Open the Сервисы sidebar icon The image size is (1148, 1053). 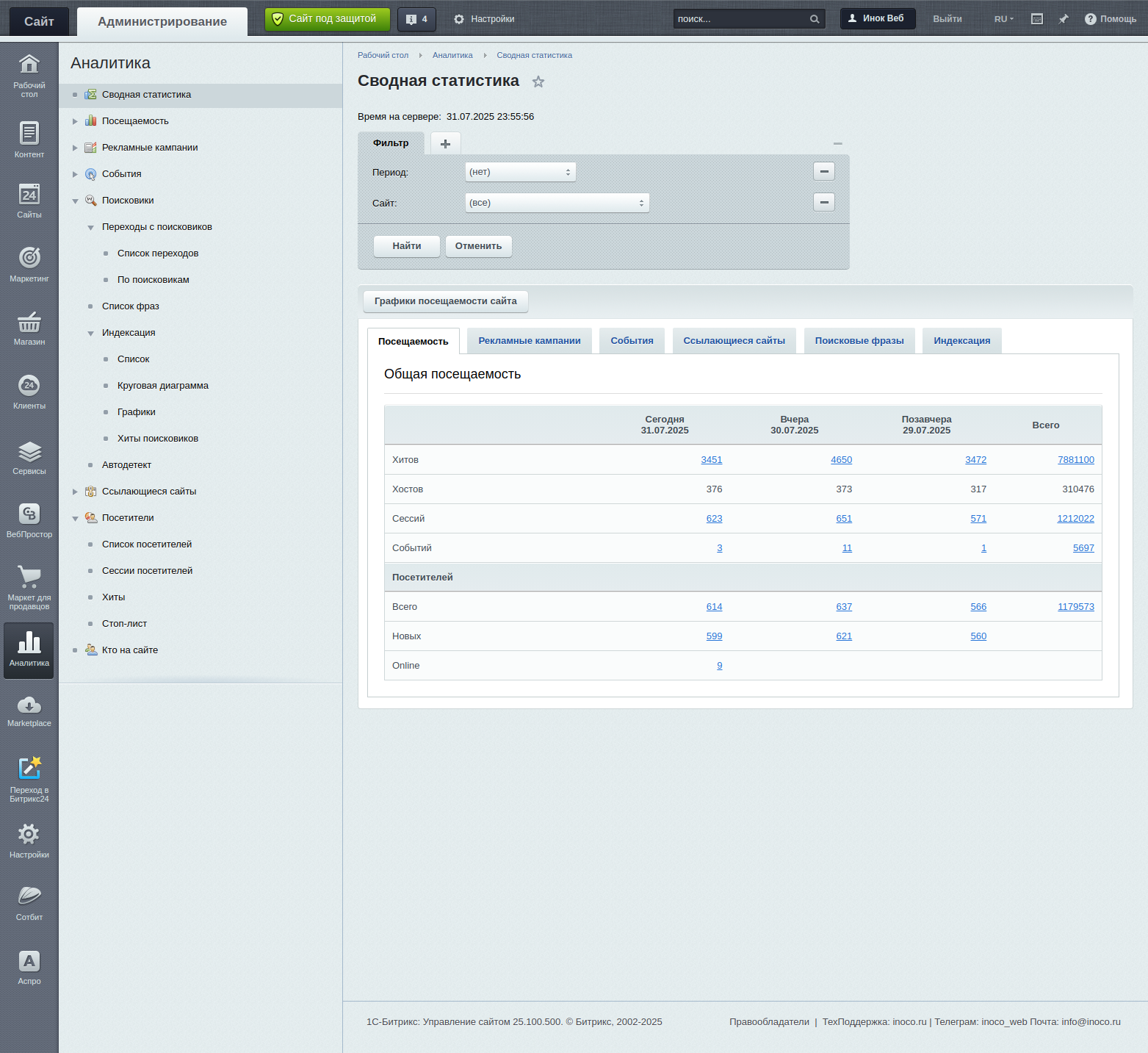(29, 457)
